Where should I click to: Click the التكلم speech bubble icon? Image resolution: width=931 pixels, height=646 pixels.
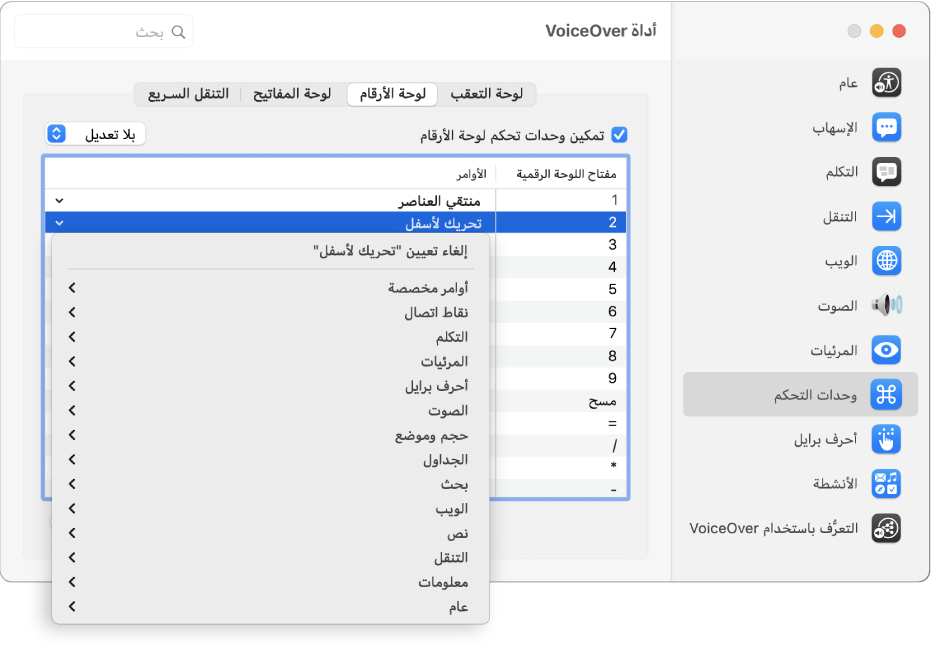885,172
